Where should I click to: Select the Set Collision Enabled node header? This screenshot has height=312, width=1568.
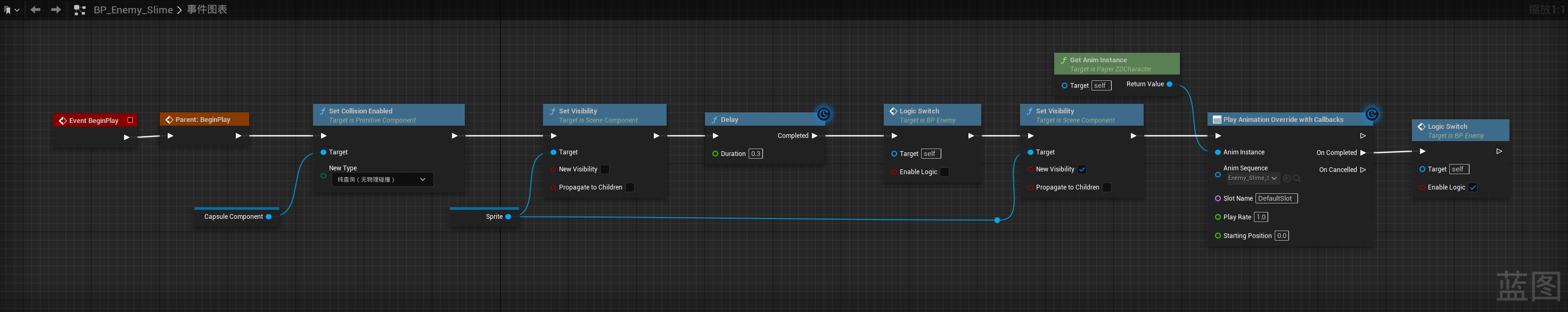389,115
